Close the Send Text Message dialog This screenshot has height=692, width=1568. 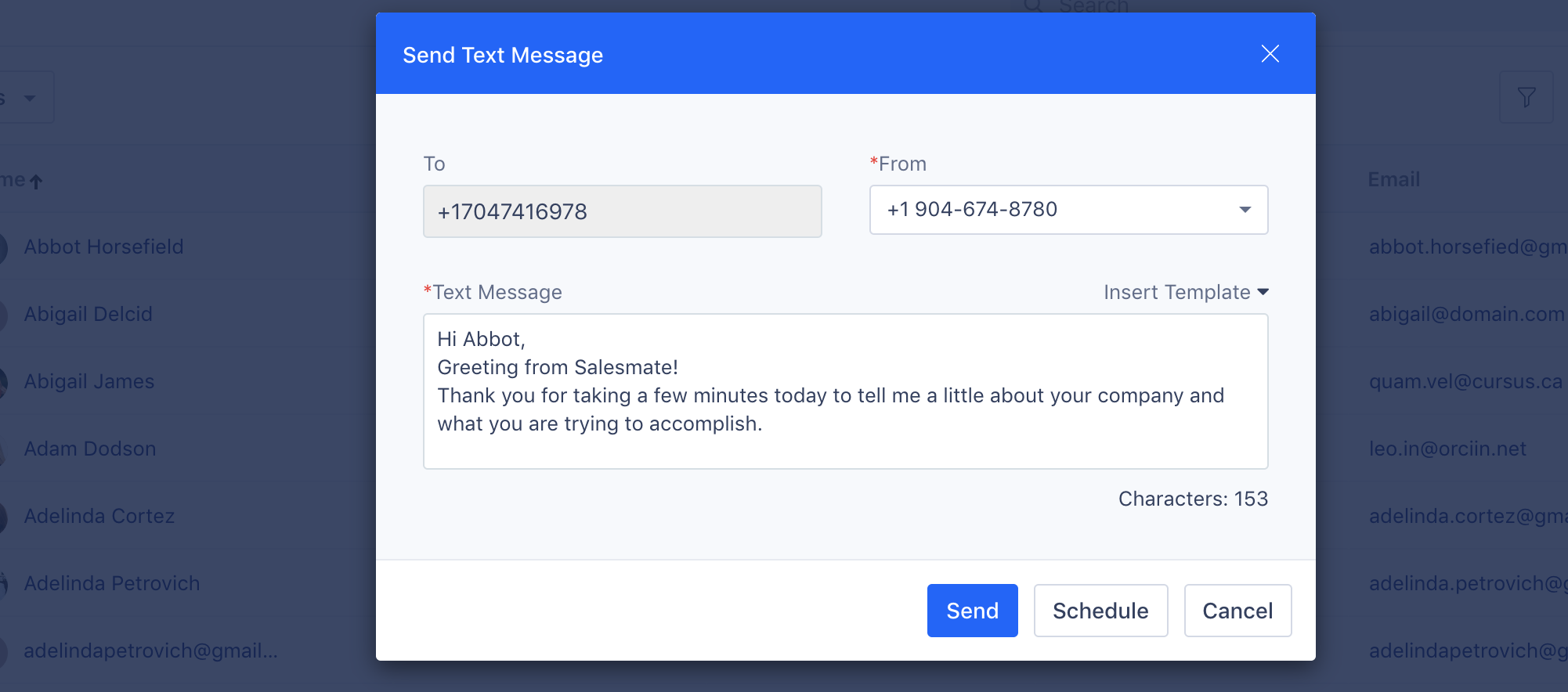[x=1270, y=53]
